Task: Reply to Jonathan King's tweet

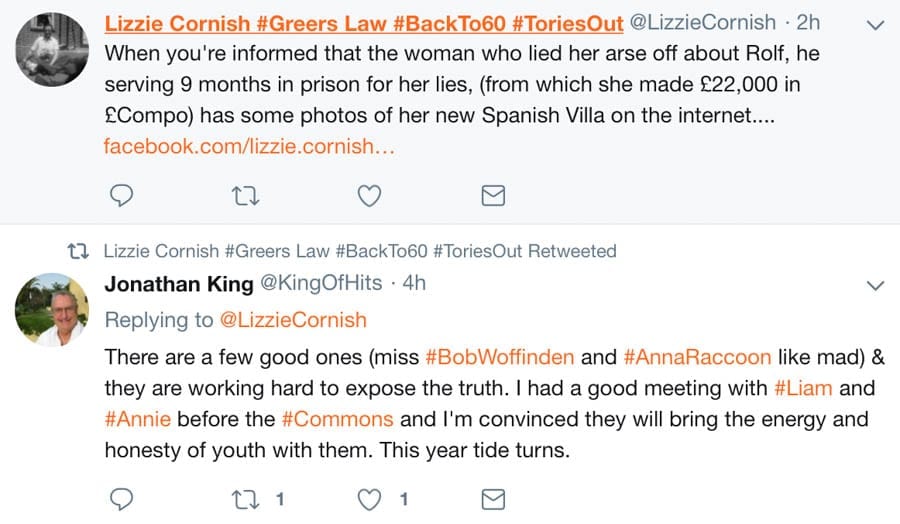Action: [121, 498]
